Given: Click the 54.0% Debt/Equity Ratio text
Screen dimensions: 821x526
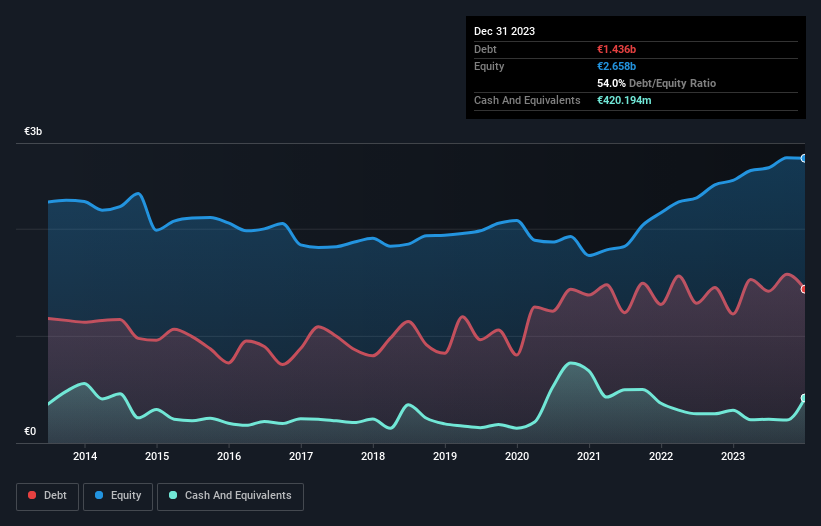Looking at the screenshot, I should pyautogui.click(x=656, y=83).
